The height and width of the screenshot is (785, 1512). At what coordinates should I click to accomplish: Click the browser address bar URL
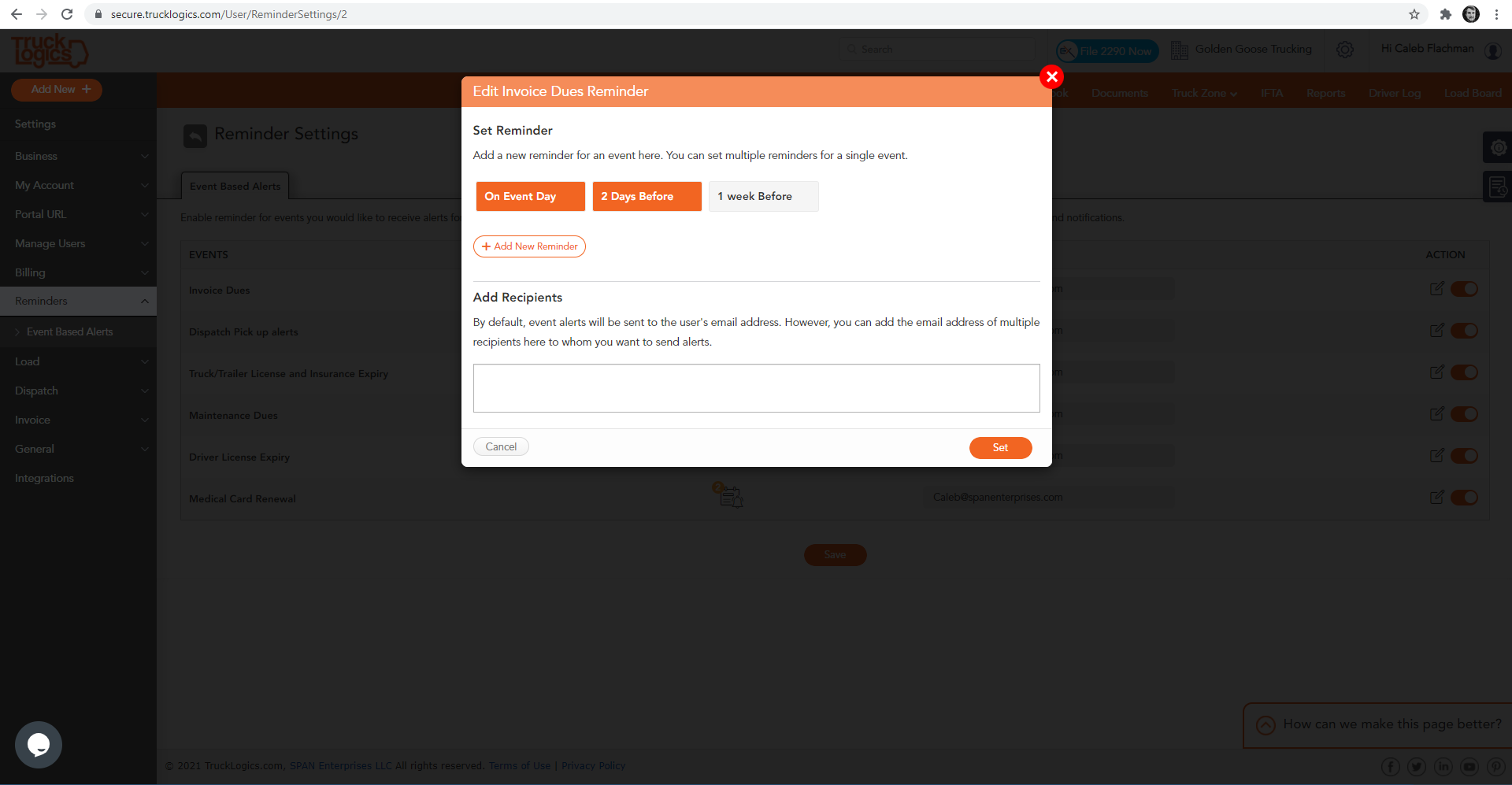(x=228, y=14)
